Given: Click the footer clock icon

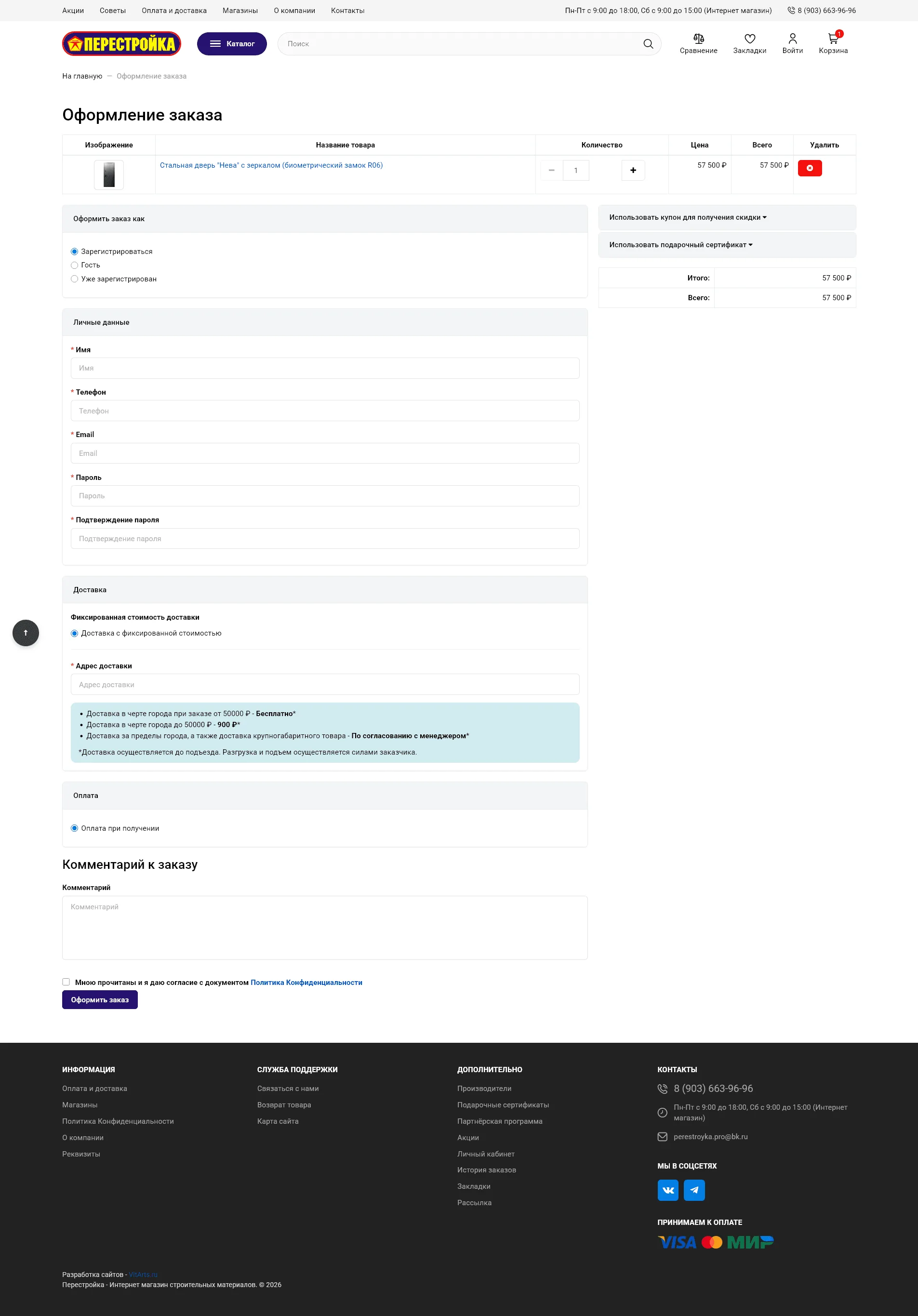Looking at the screenshot, I should click(x=663, y=1113).
